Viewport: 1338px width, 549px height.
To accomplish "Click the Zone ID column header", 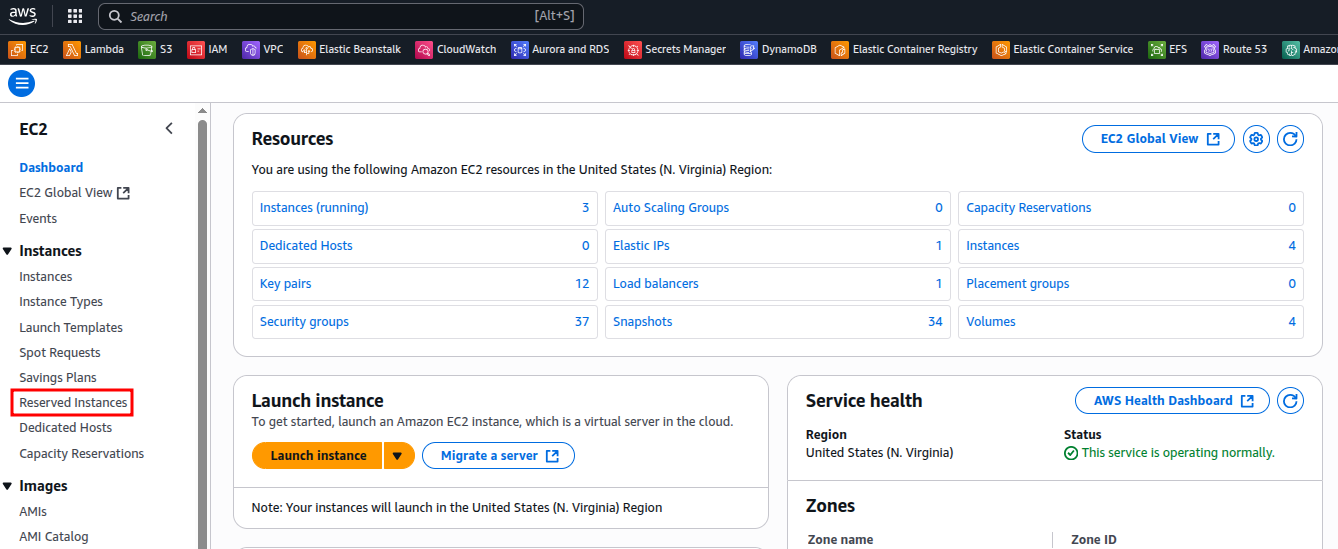I will (1094, 540).
